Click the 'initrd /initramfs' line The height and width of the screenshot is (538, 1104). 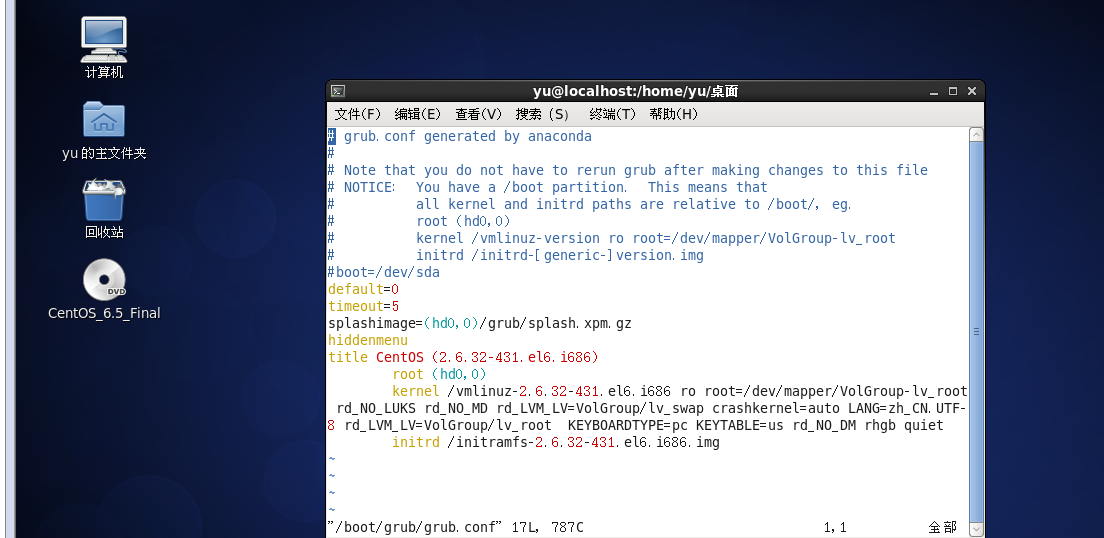point(556,442)
